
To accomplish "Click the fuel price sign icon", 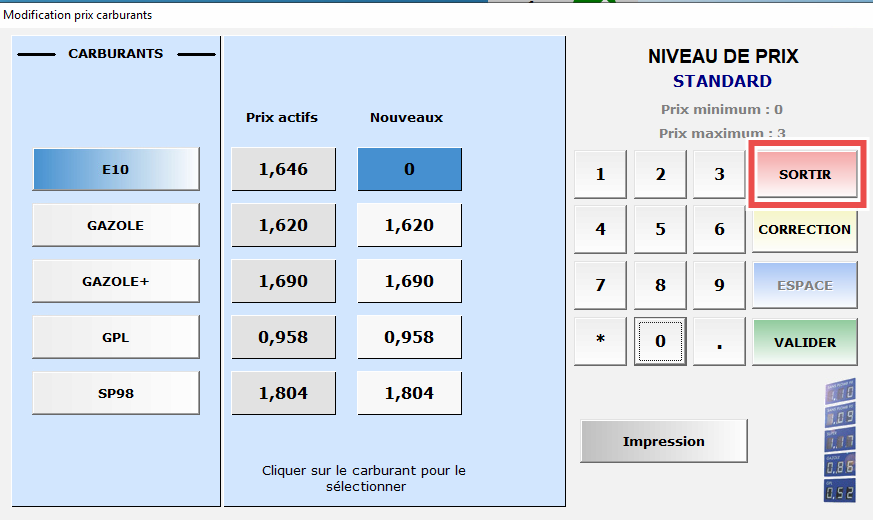I will pos(839,440).
